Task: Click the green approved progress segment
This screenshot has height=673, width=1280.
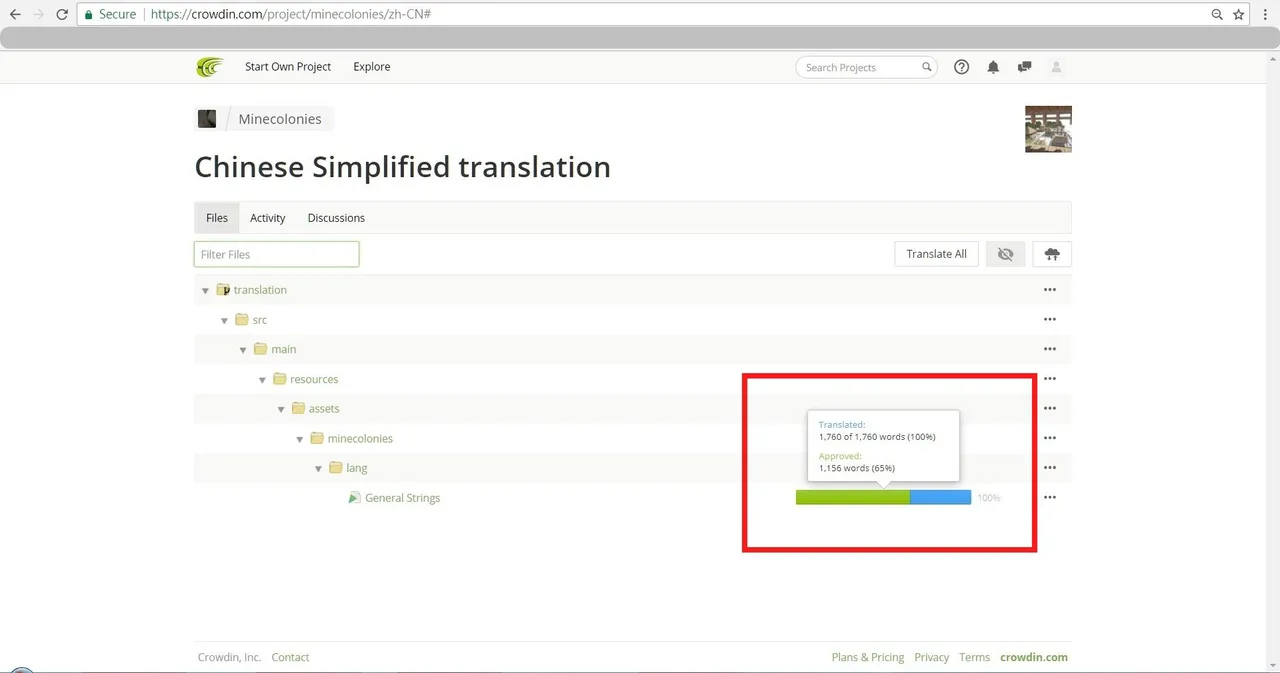Action: 853,497
